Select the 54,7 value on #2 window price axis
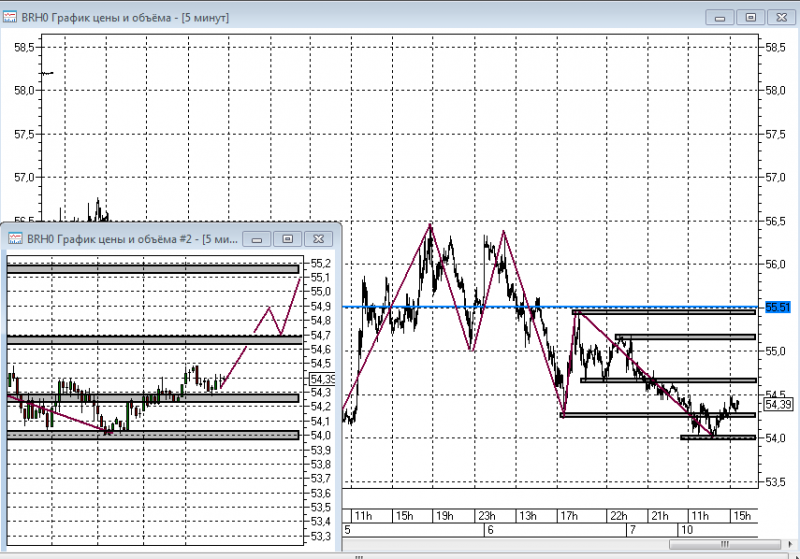 click(320, 335)
